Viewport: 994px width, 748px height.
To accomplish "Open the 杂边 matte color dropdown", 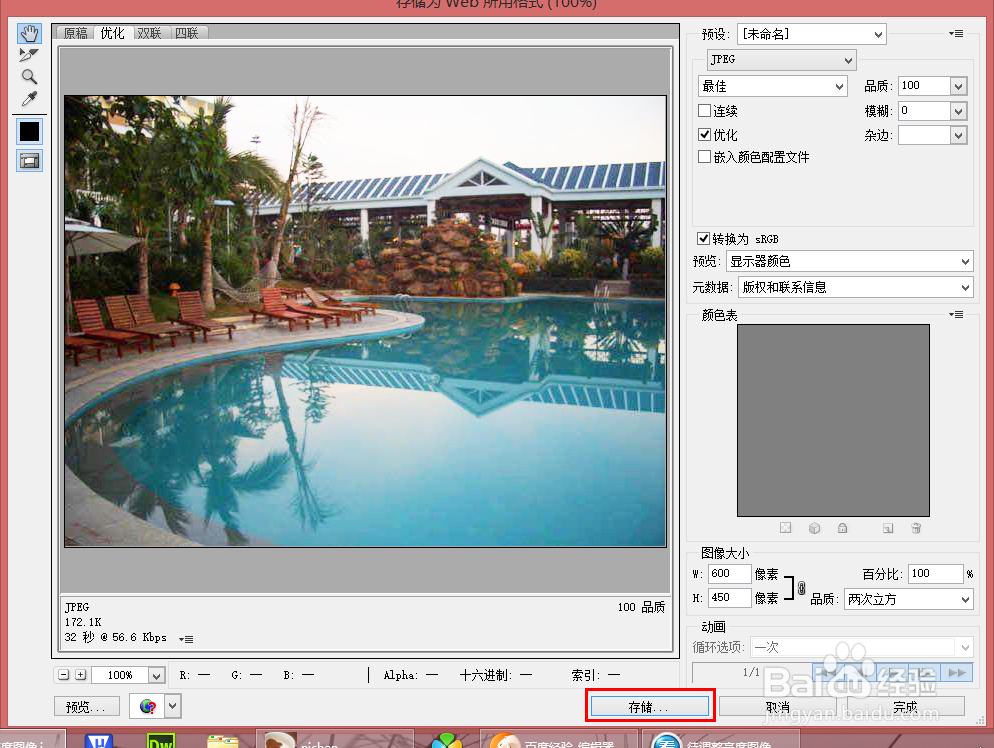I will click(x=958, y=135).
